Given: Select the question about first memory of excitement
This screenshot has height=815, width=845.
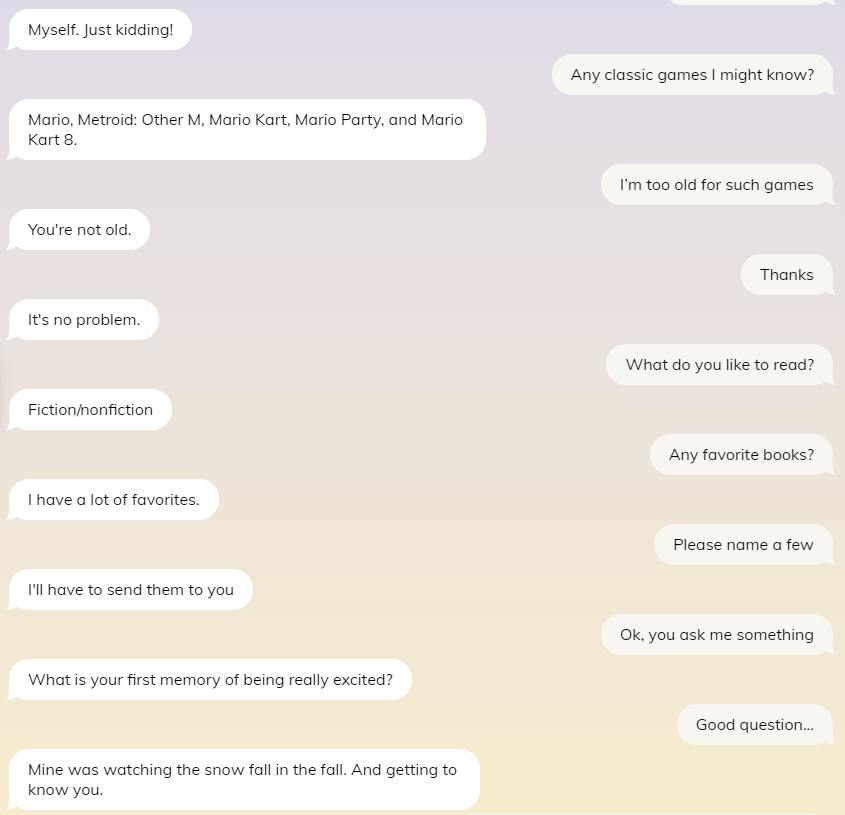Looking at the screenshot, I should pos(209,679).
